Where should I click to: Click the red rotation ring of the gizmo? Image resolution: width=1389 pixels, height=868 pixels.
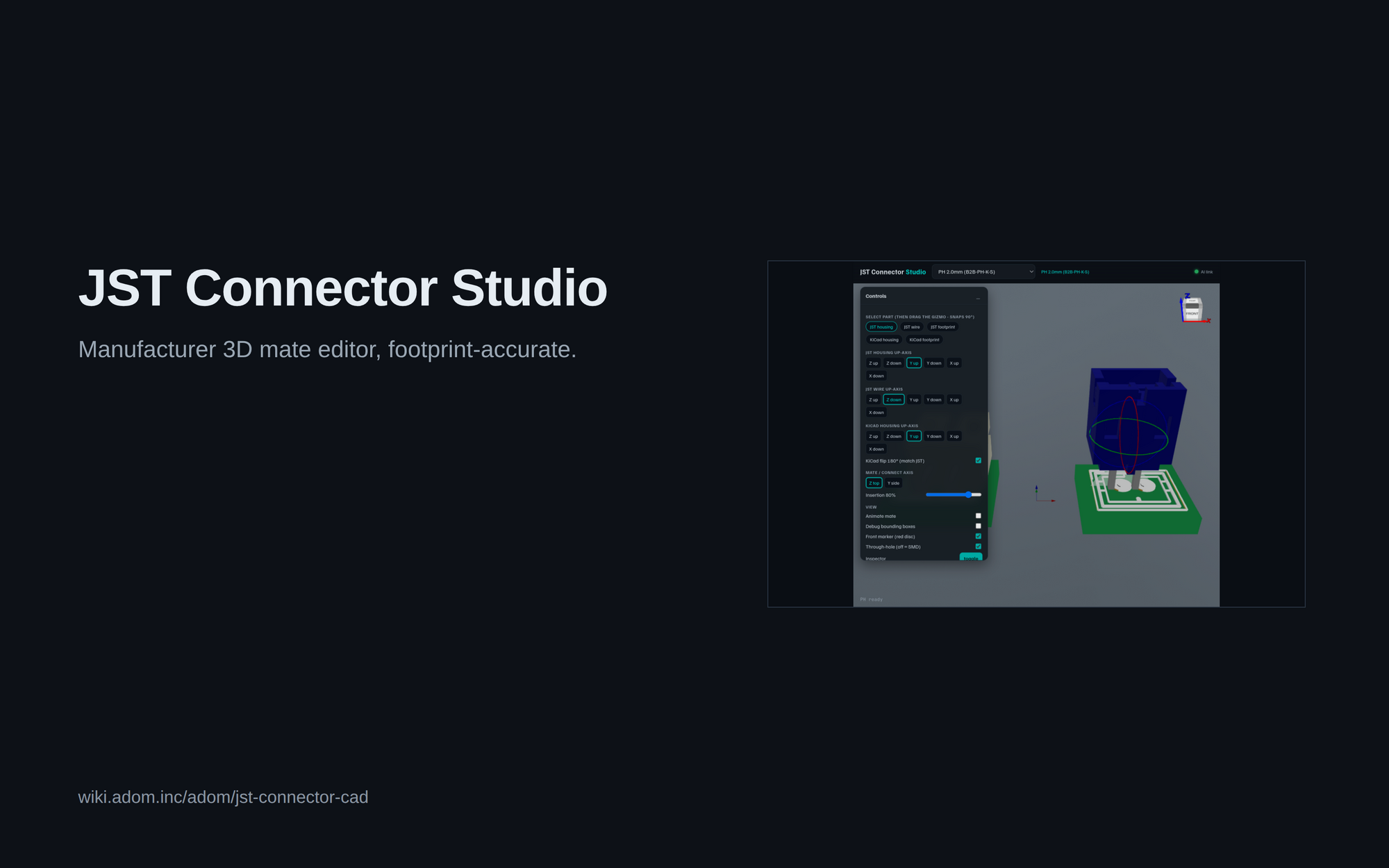(1120, 435)
